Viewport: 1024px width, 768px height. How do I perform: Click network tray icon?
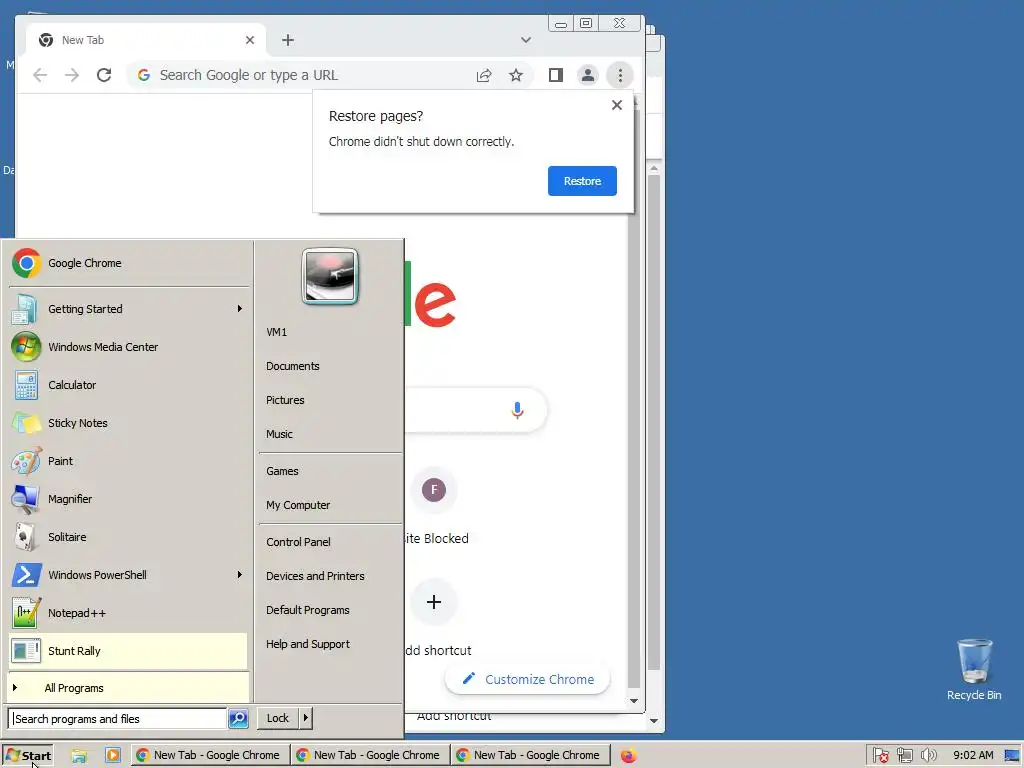pos(904,756)
